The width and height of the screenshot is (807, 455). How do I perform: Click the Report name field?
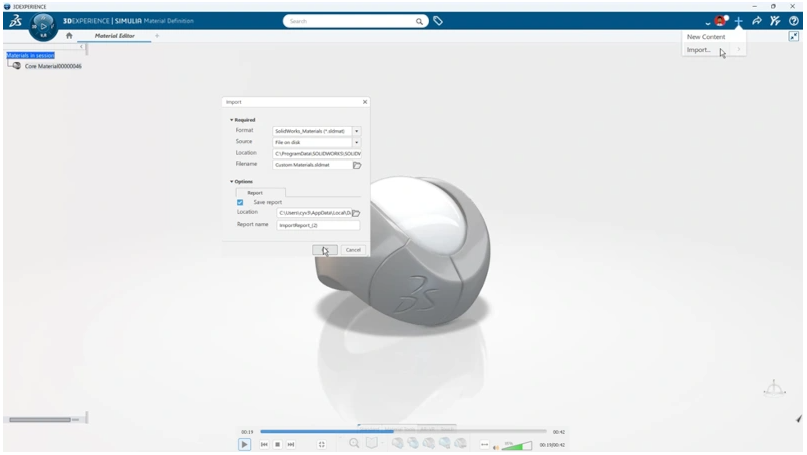[318, 225]
